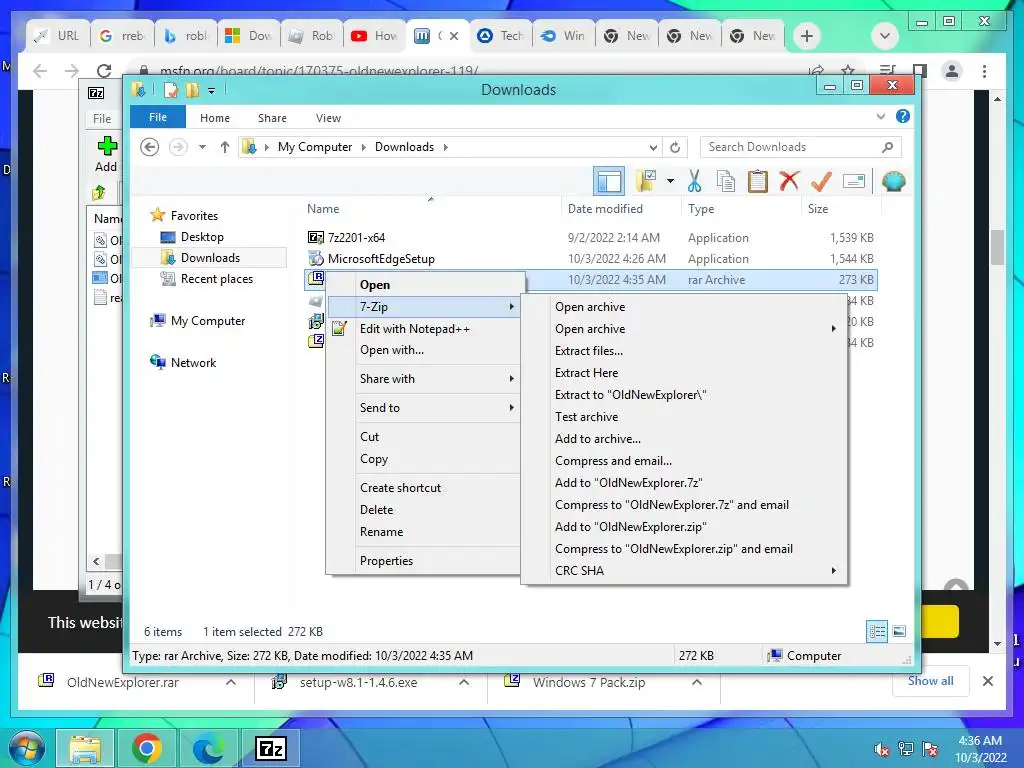Open Chrome tab search dropdown

coord(884,36)
